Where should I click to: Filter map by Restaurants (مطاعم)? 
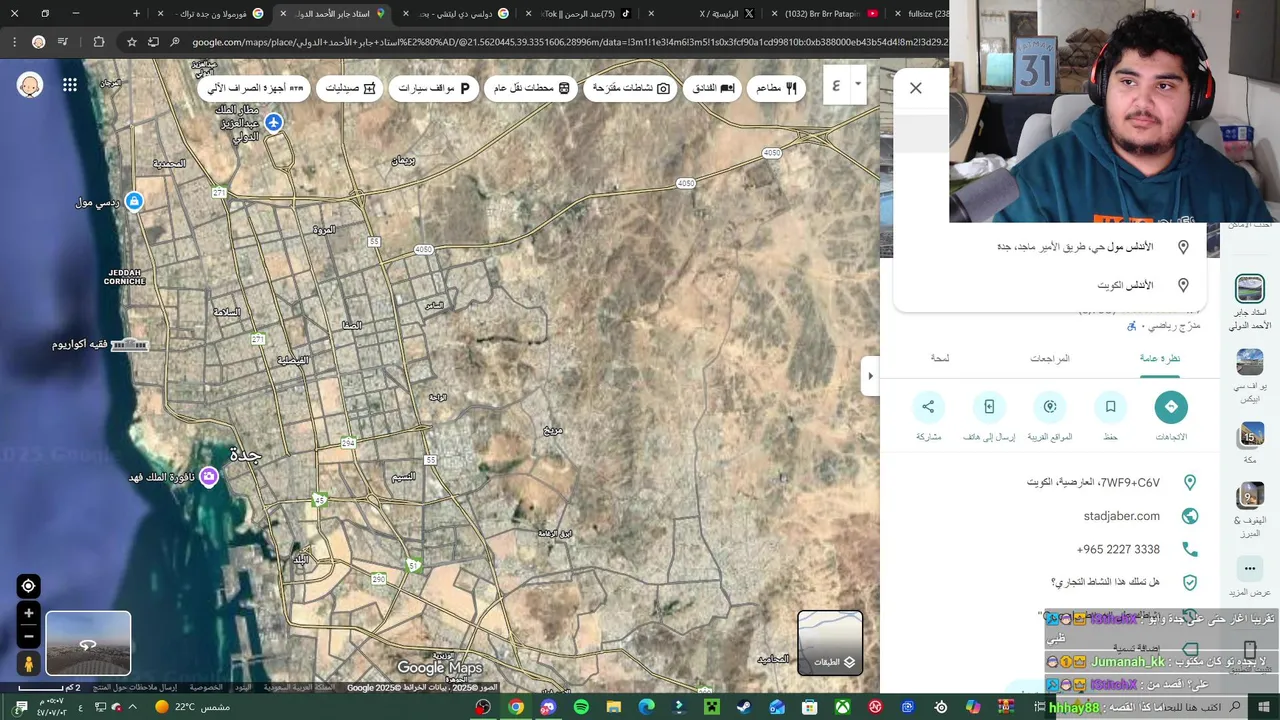point(776,88)
